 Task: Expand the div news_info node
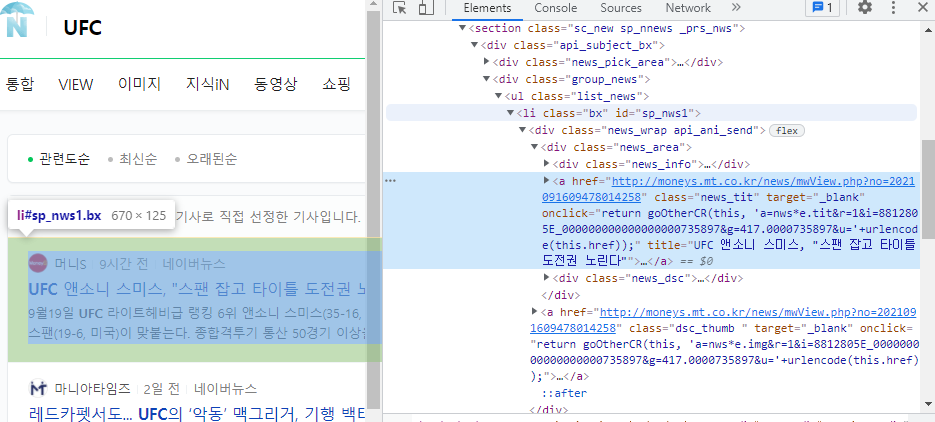pos(547,164)
